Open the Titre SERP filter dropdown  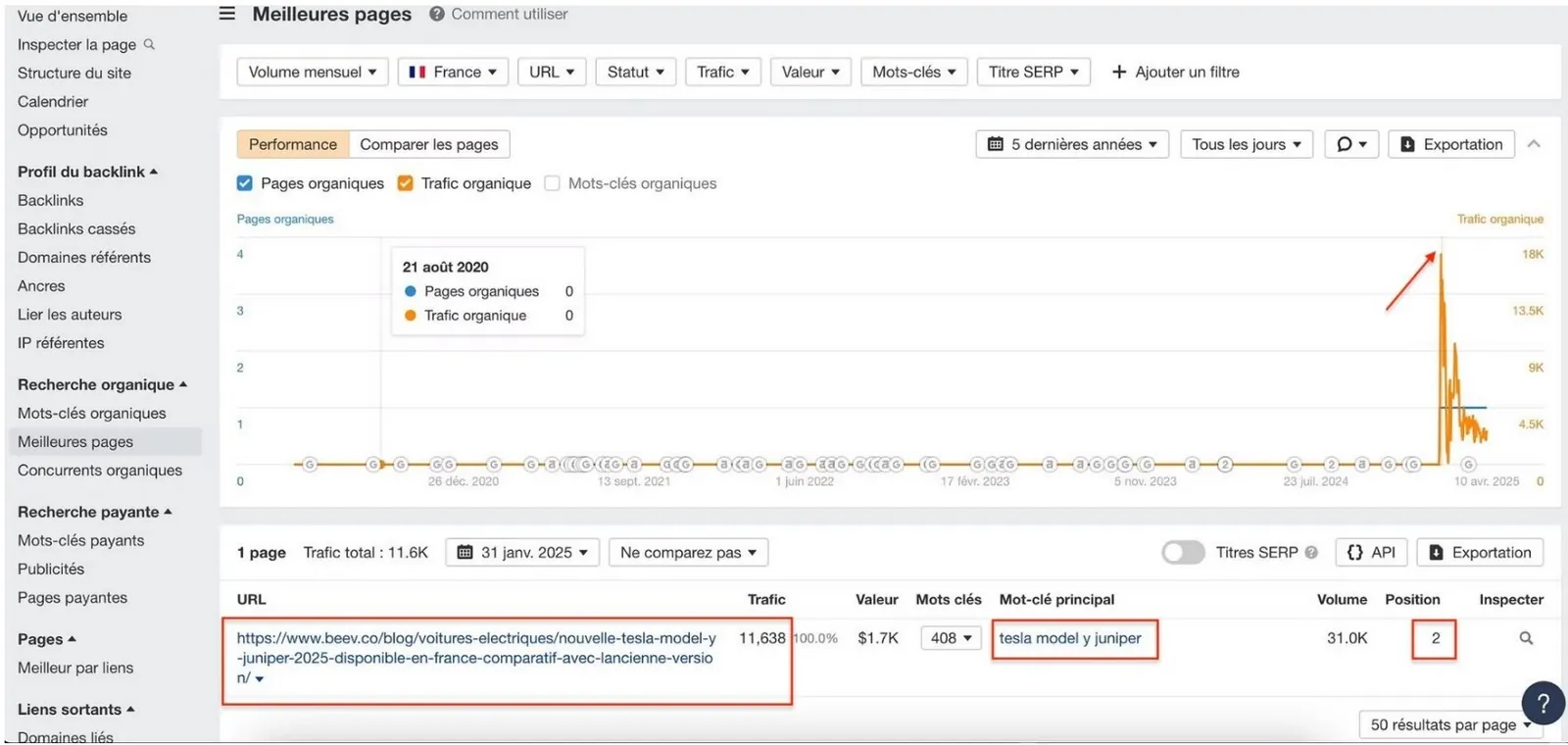point(1033,72)
